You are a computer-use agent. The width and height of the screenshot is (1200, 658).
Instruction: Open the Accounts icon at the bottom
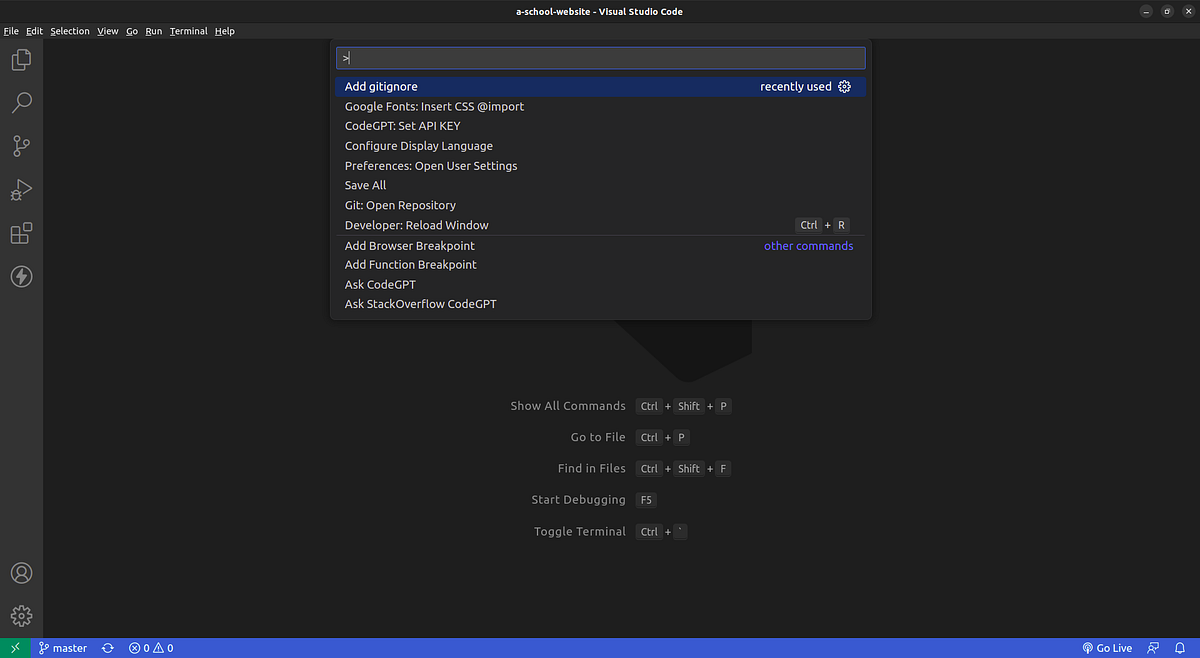point(22,573)
